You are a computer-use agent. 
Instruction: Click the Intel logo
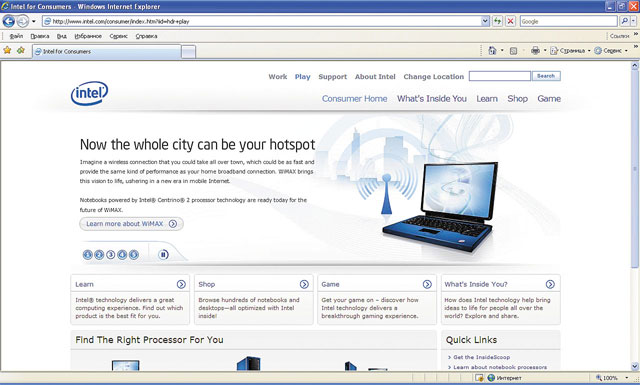(89, 93)
